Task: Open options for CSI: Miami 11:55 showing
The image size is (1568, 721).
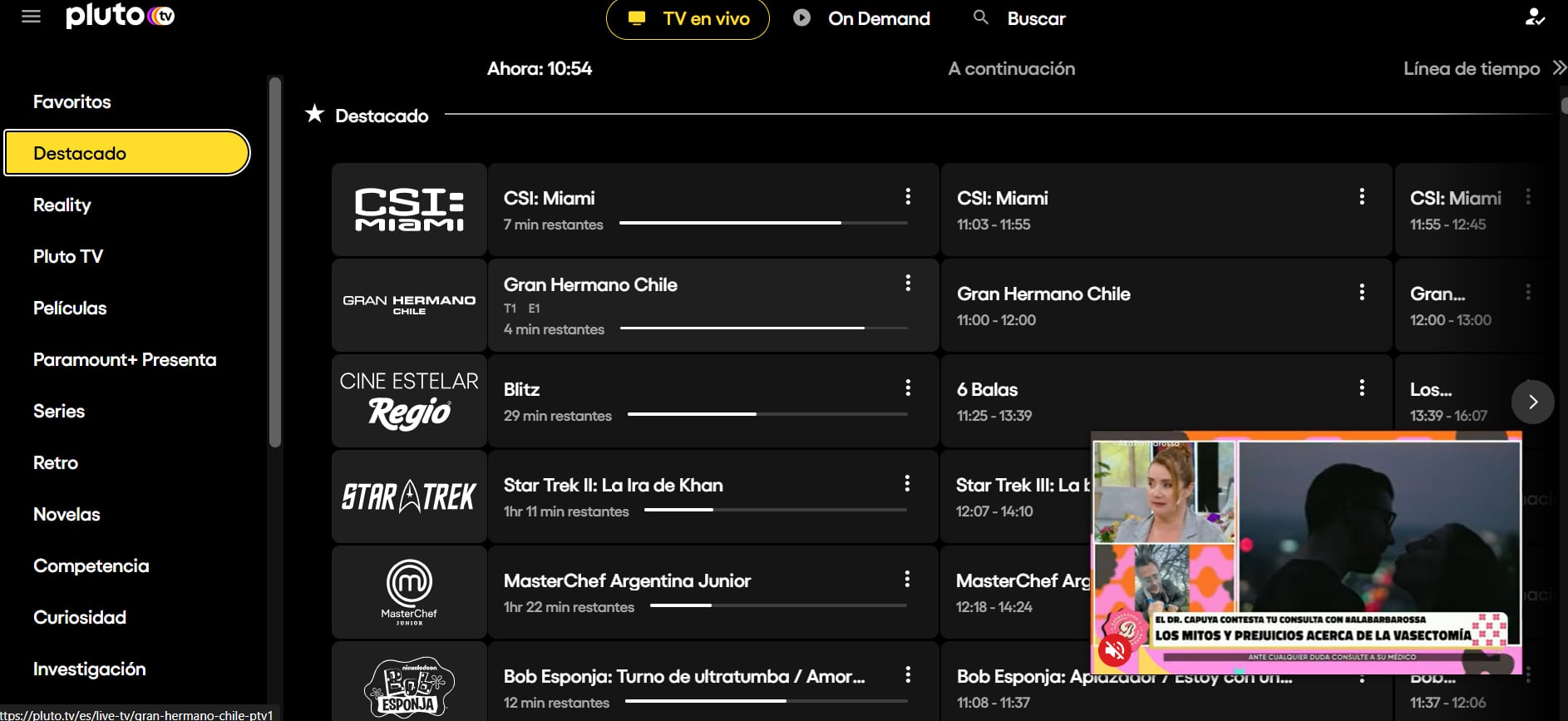Action: tap(1528, 196)
